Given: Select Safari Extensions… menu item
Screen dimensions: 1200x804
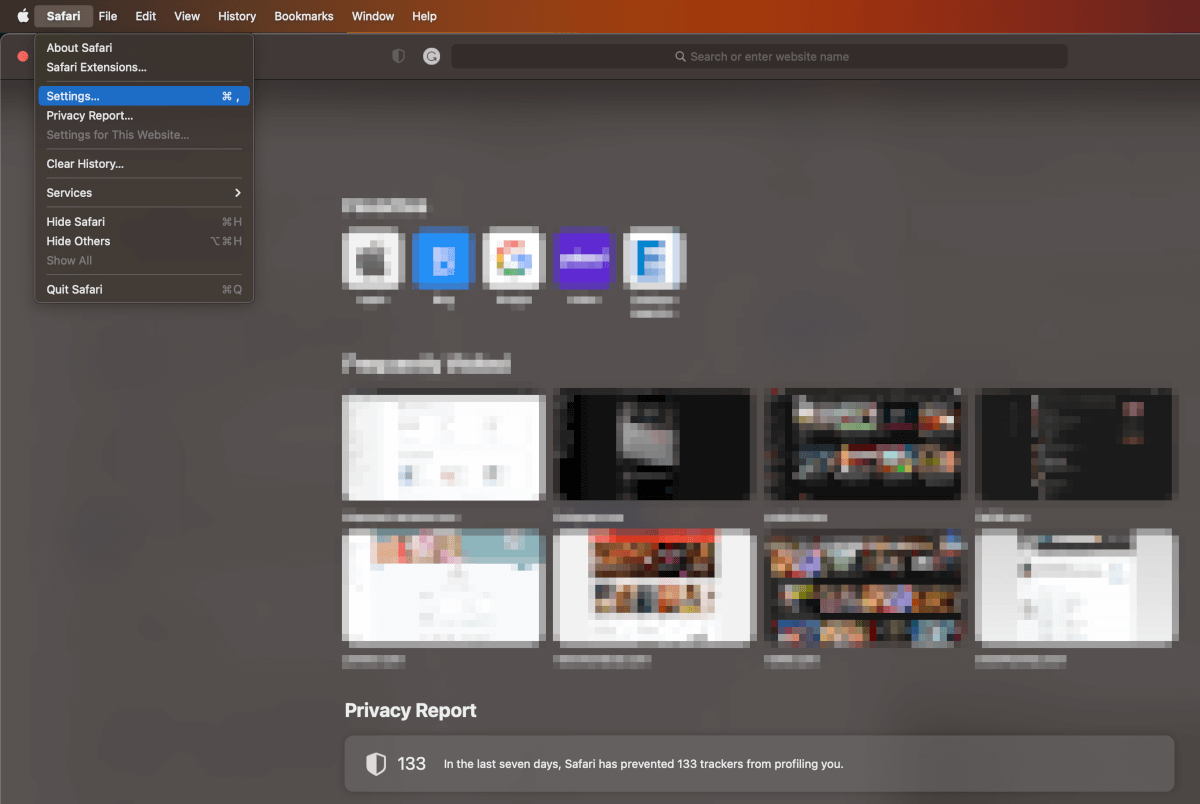Looking at the screenshot, I should pos(96,67).
